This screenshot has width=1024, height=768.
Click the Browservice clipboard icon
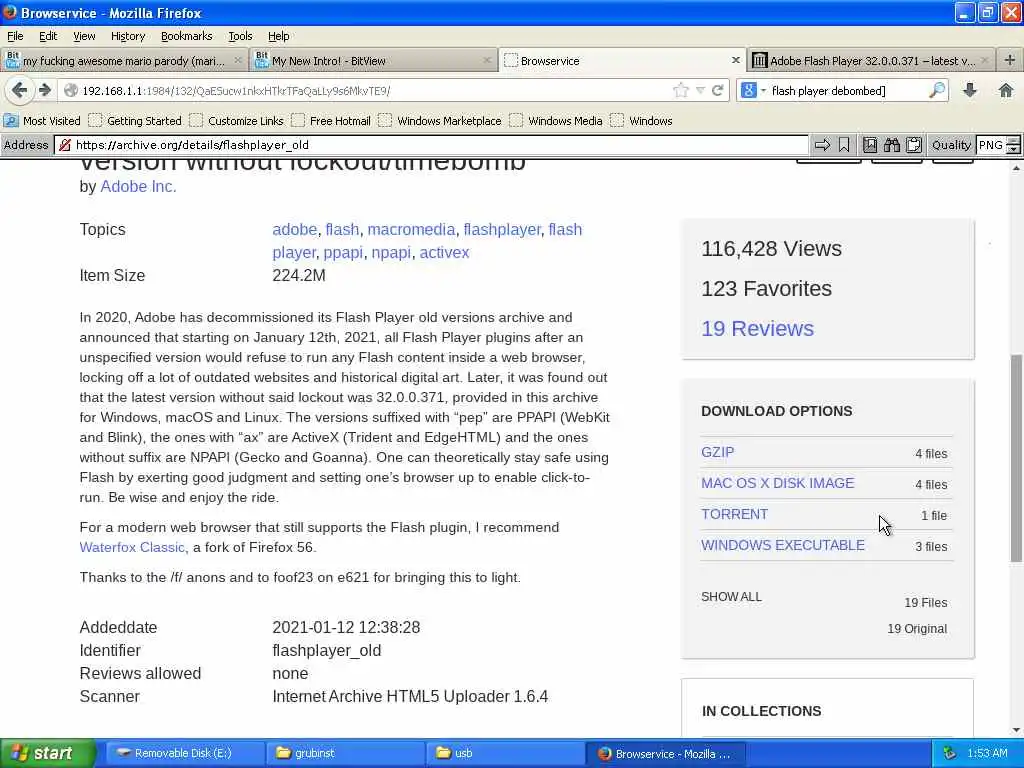click(914, 145)
